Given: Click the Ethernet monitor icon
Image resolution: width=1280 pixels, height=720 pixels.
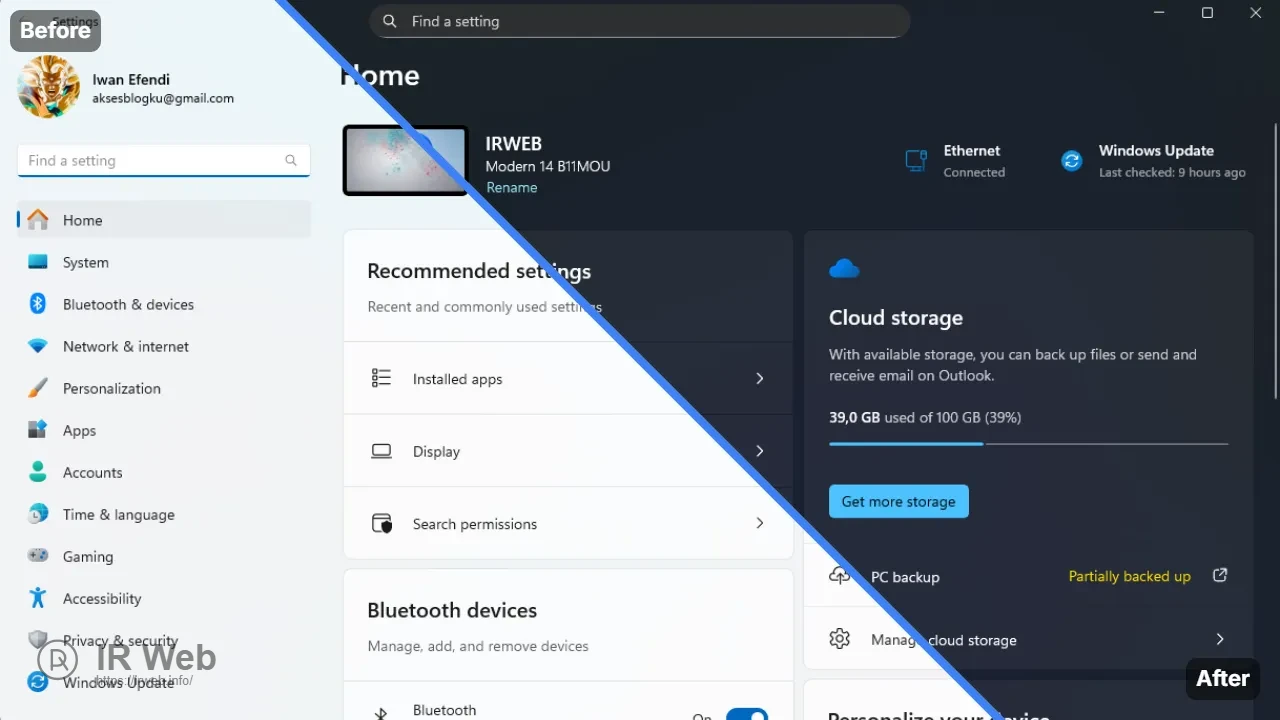Looking at the screenshot, I should coord(916,160).
